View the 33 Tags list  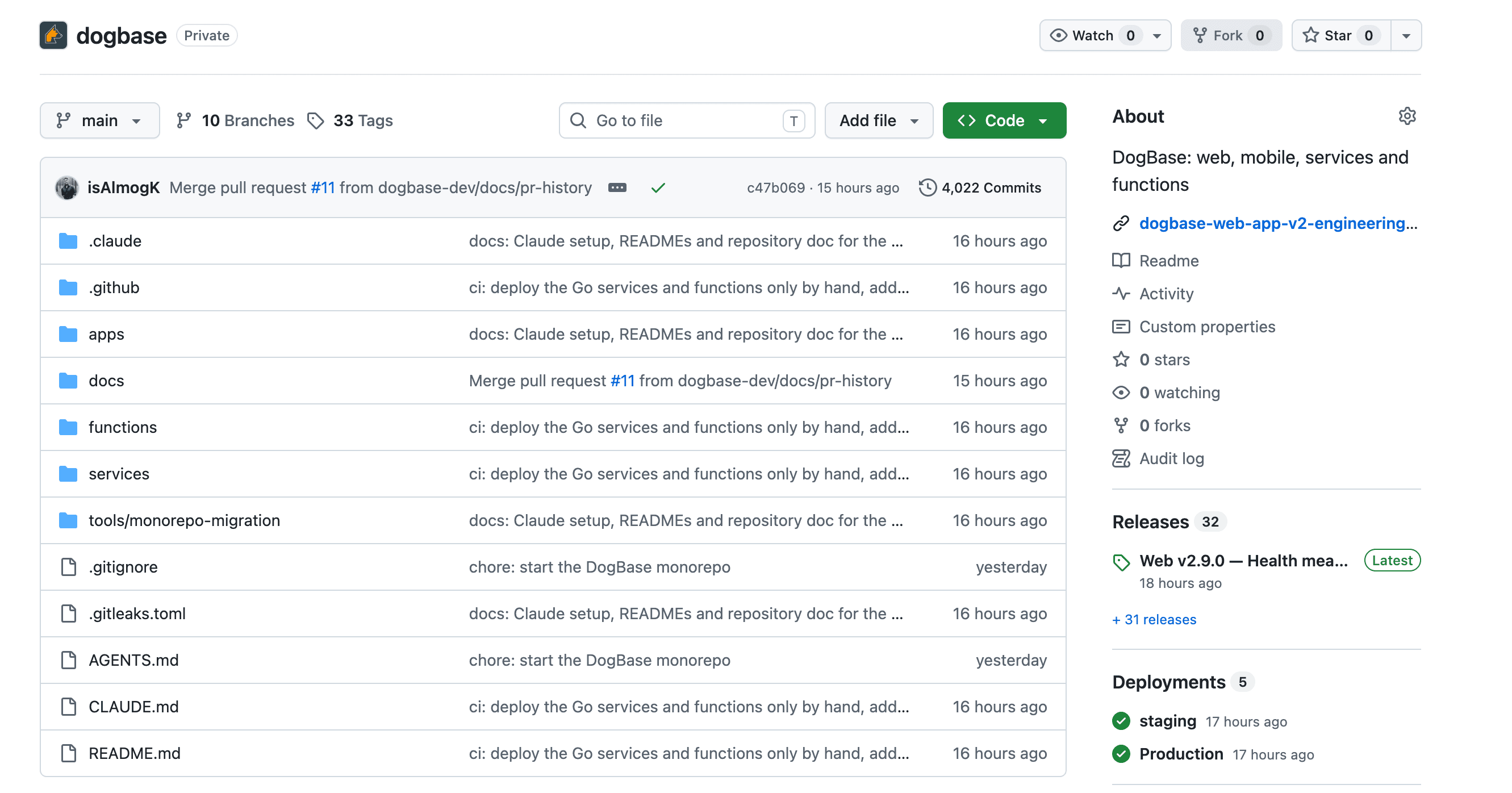click(350, 120)
